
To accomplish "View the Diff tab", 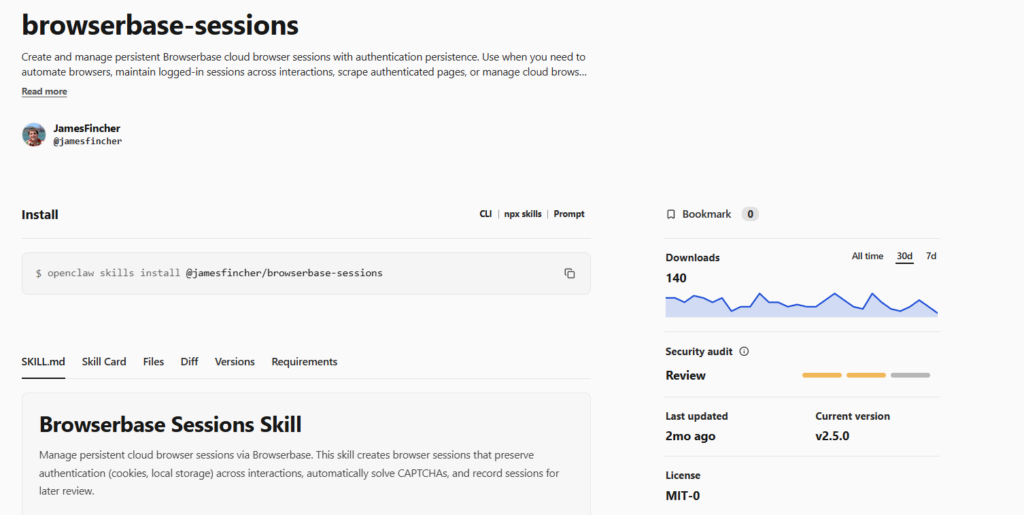I will [x=189, y=362].
